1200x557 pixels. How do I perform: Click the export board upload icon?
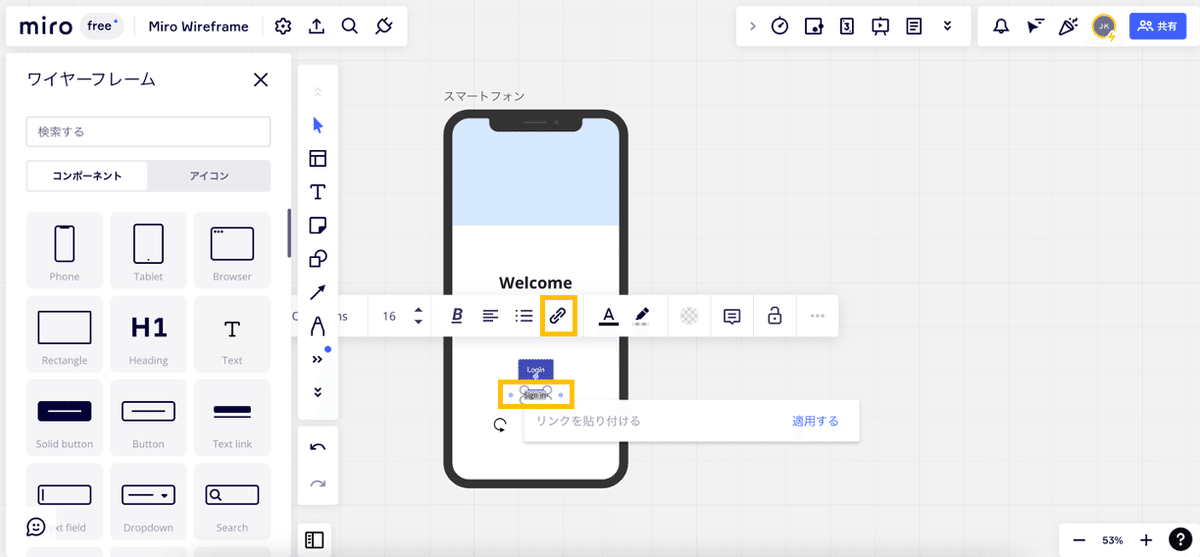tap(316, 27)
